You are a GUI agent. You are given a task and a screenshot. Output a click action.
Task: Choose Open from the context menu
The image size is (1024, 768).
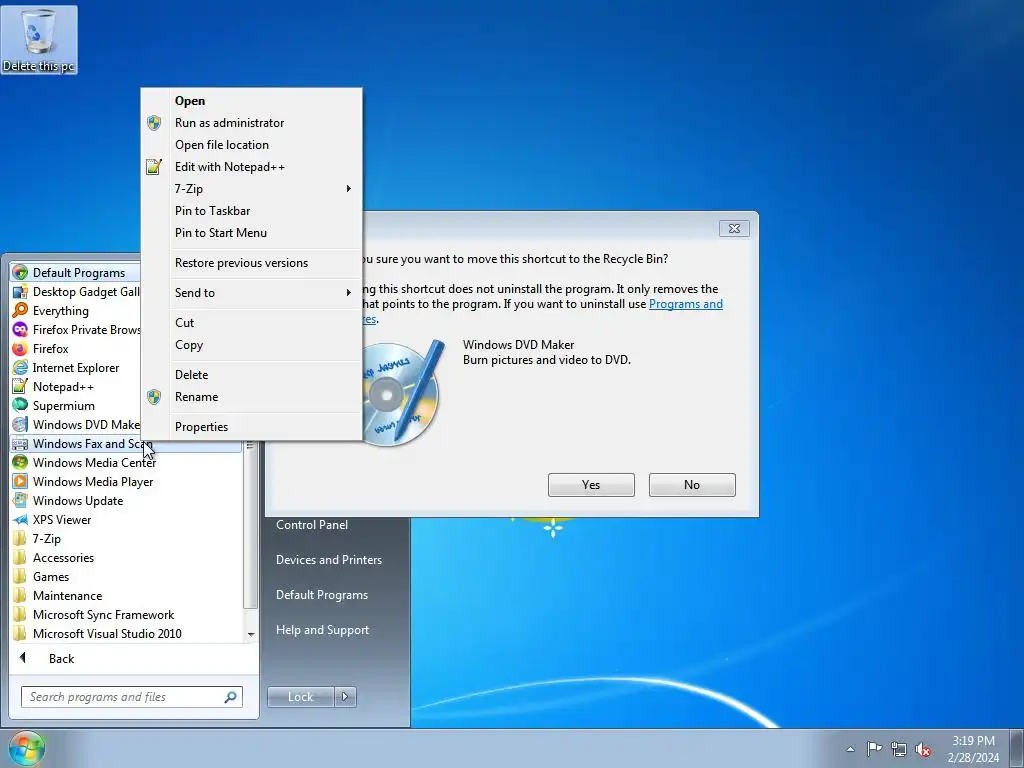point(251,101)
